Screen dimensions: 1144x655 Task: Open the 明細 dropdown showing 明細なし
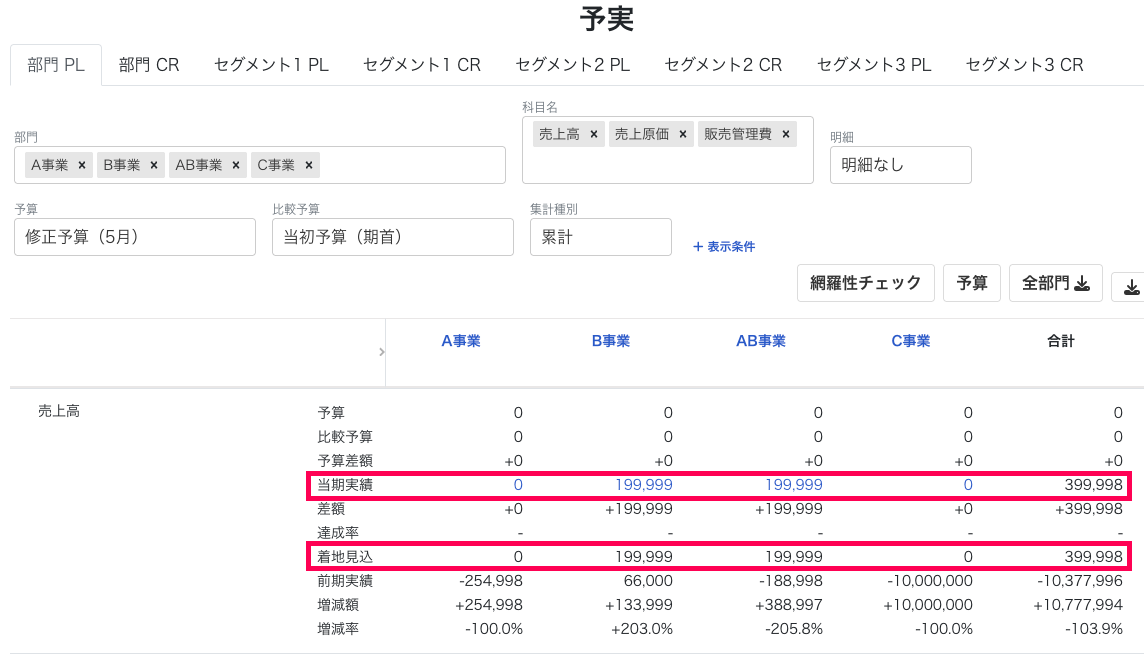[900, 165]
